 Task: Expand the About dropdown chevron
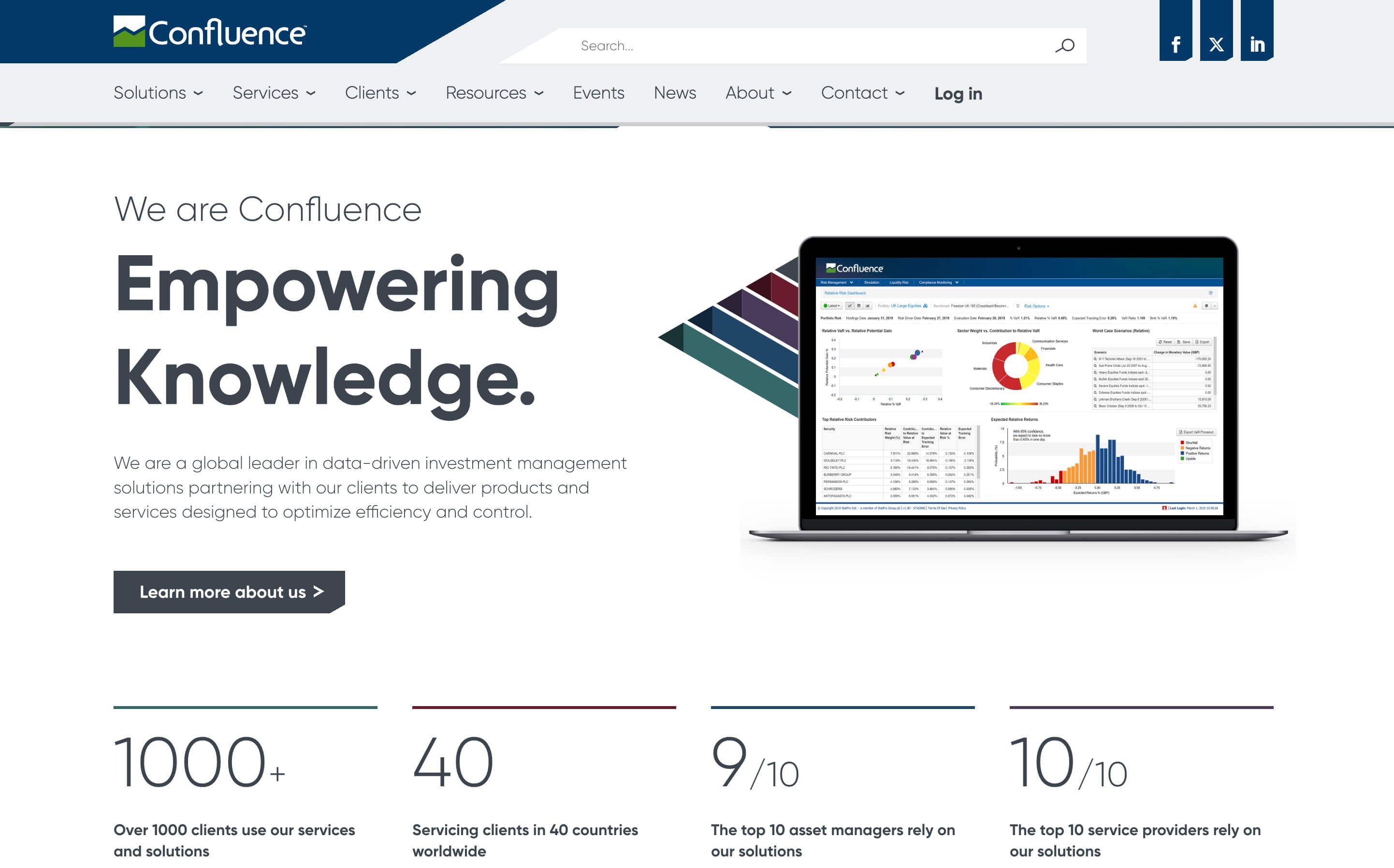point(786,94)
